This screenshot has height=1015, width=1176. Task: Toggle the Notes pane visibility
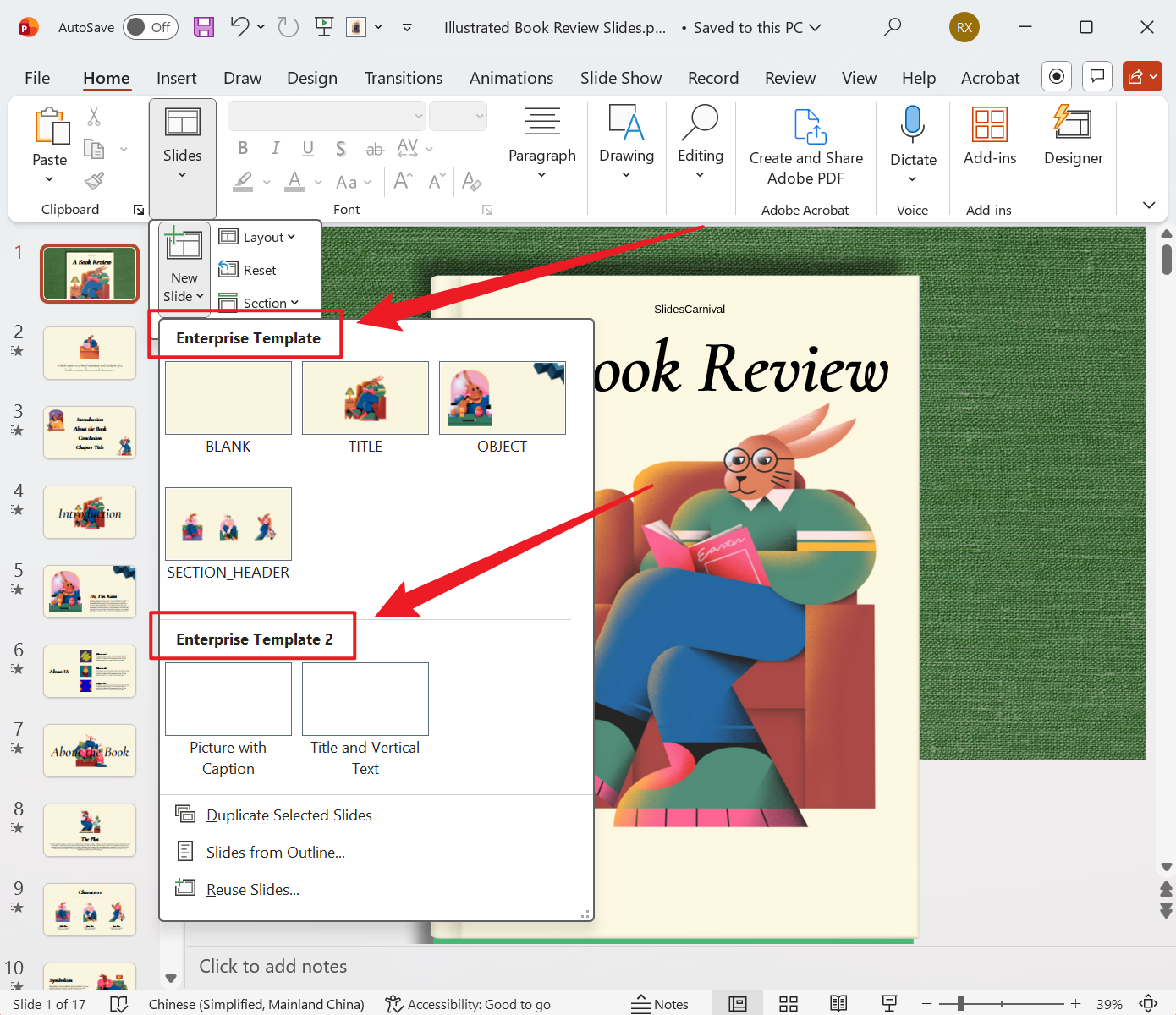[x=661, y=1003]
